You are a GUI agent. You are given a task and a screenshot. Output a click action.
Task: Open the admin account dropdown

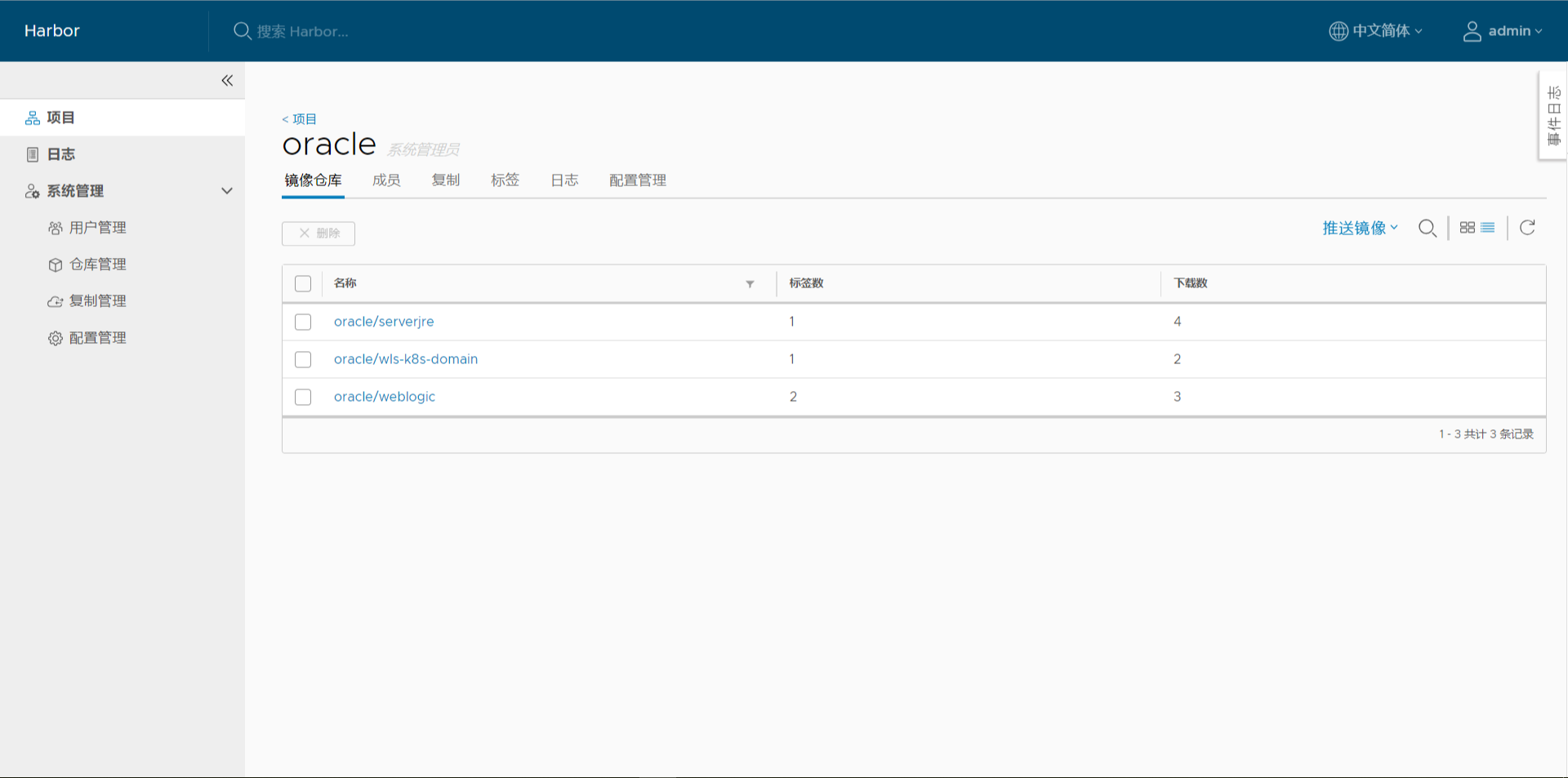[1503, 31]
